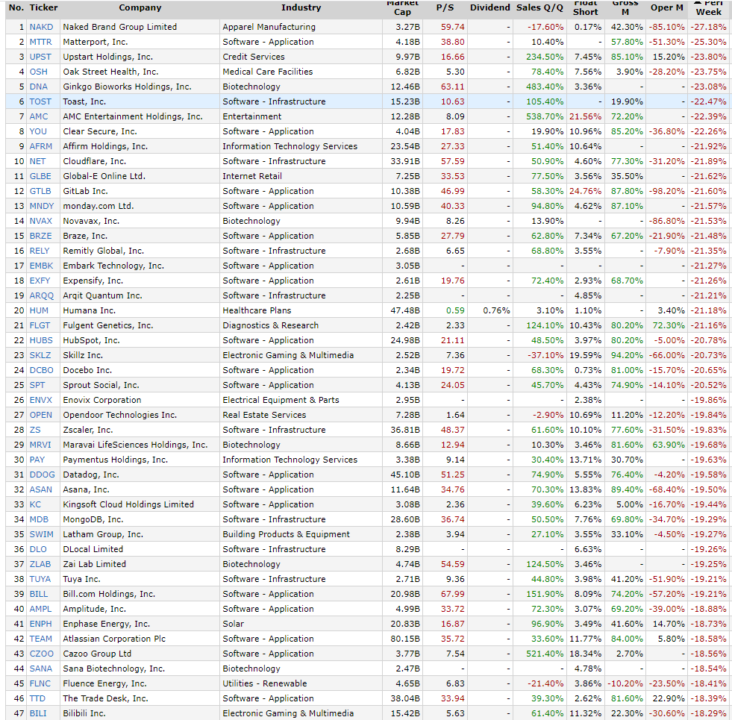
Task: Open DNA ticker link
Action: pos(38,87)
